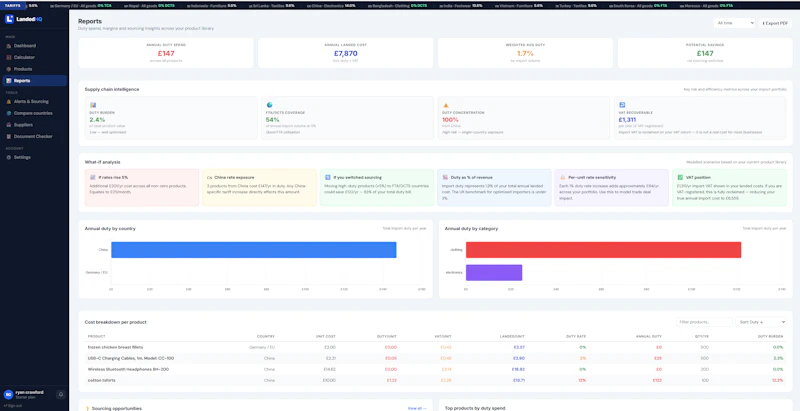Click the Alerts & Sourcing bell icon
The width and height of the screenshot is (800, 411).
pos(9,101)
